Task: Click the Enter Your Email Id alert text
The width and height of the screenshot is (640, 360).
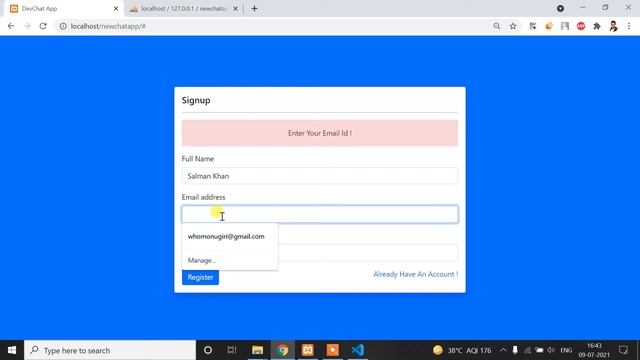Action: tap(320, 133)
